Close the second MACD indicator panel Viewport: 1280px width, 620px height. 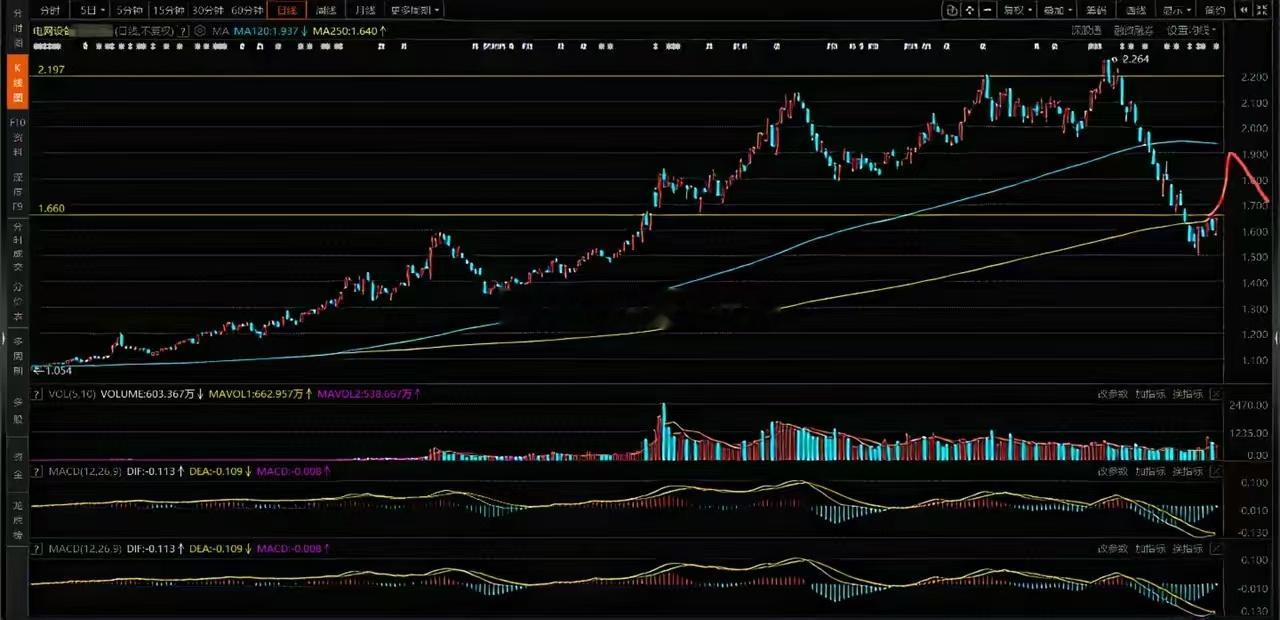(x=1216, y=548)
